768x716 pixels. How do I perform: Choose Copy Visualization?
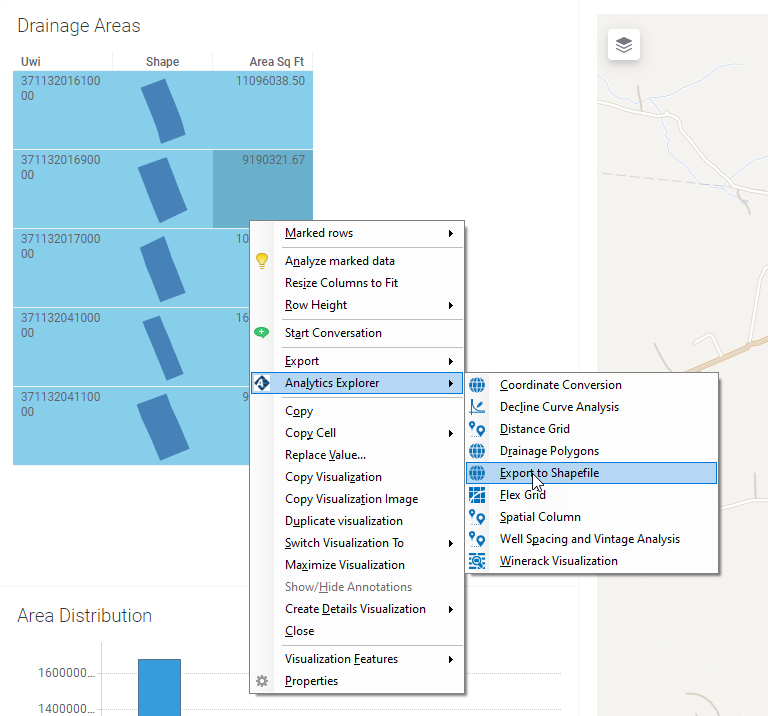tap(357, 477)
